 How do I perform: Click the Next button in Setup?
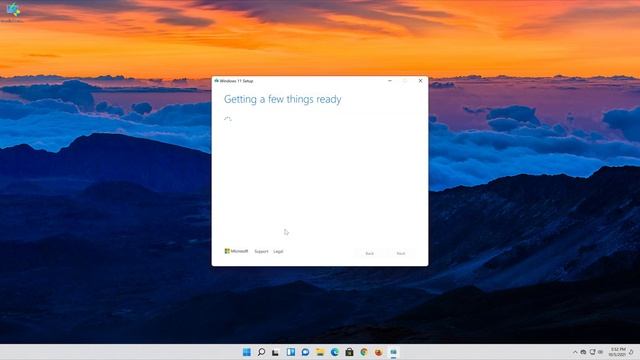[401, 253]
